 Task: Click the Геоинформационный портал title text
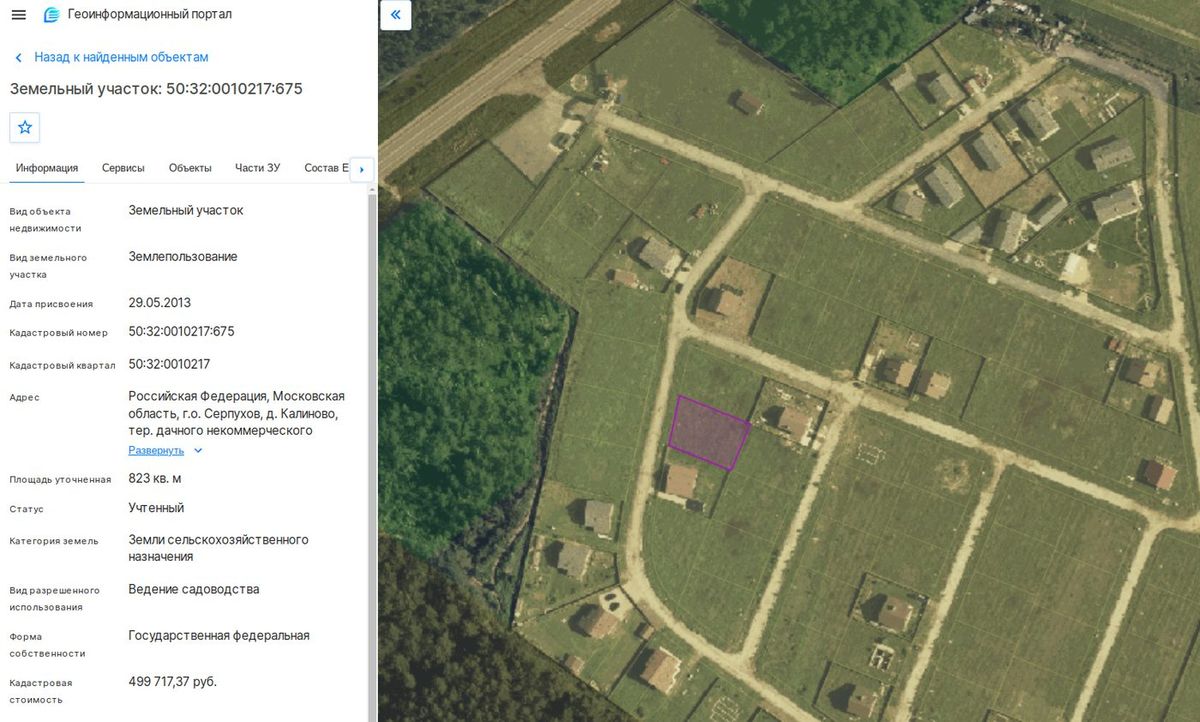click(x=150, y=15)
